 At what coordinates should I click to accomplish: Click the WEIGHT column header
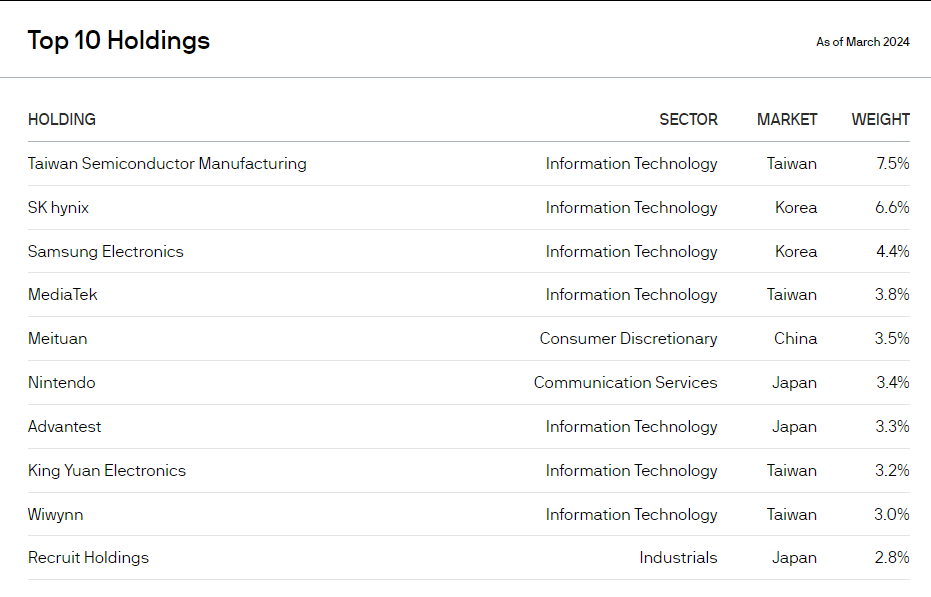(x=881, y=119)
